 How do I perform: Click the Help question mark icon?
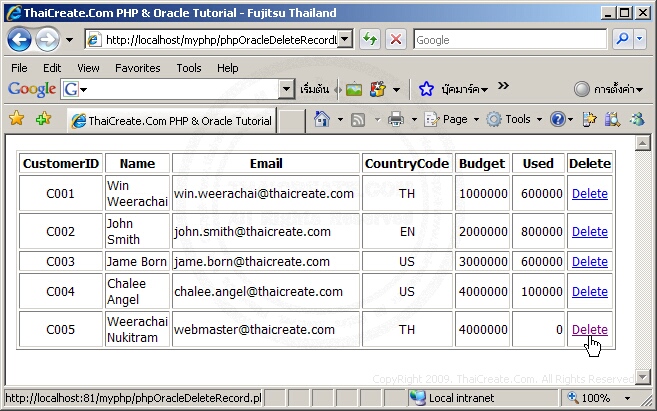(557, 119)
